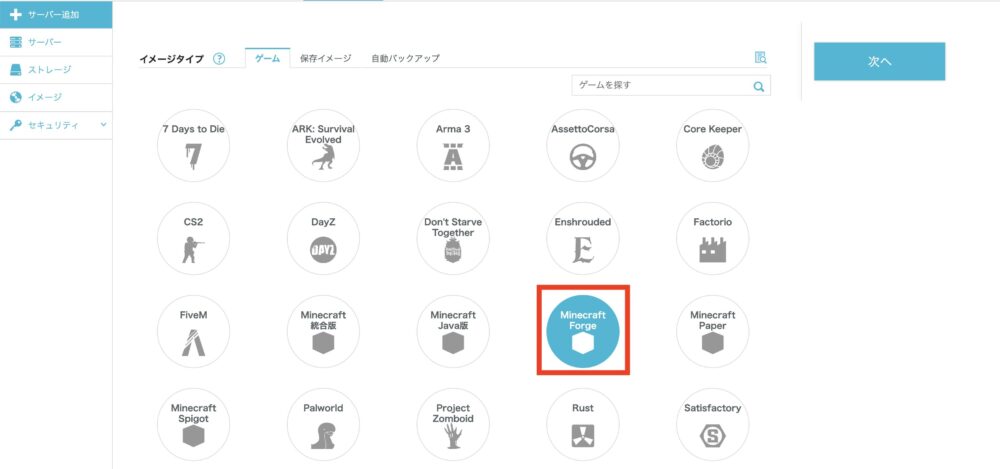Open the セキュリティ sidebar item
This screenshot has width=1000, height=469.
(56, 125)
